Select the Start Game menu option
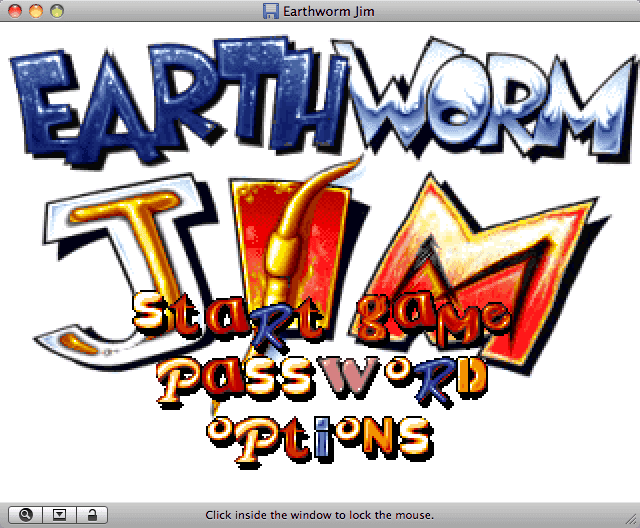 tap(321, 320)
